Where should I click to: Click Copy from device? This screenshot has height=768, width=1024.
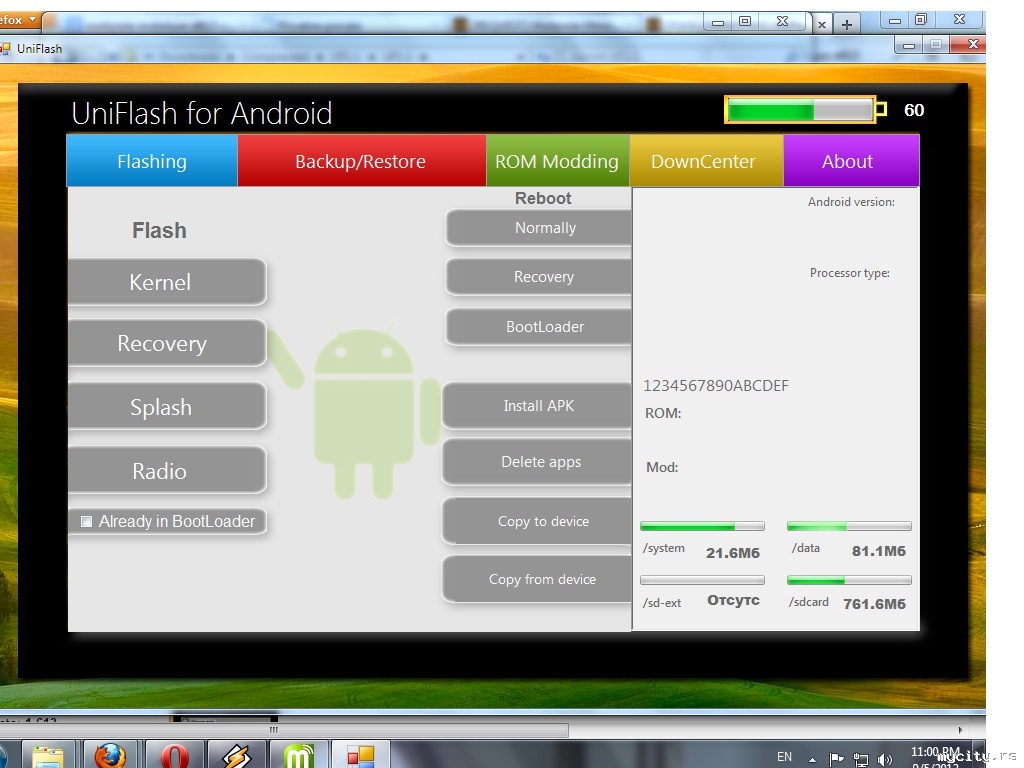(537, 579)
